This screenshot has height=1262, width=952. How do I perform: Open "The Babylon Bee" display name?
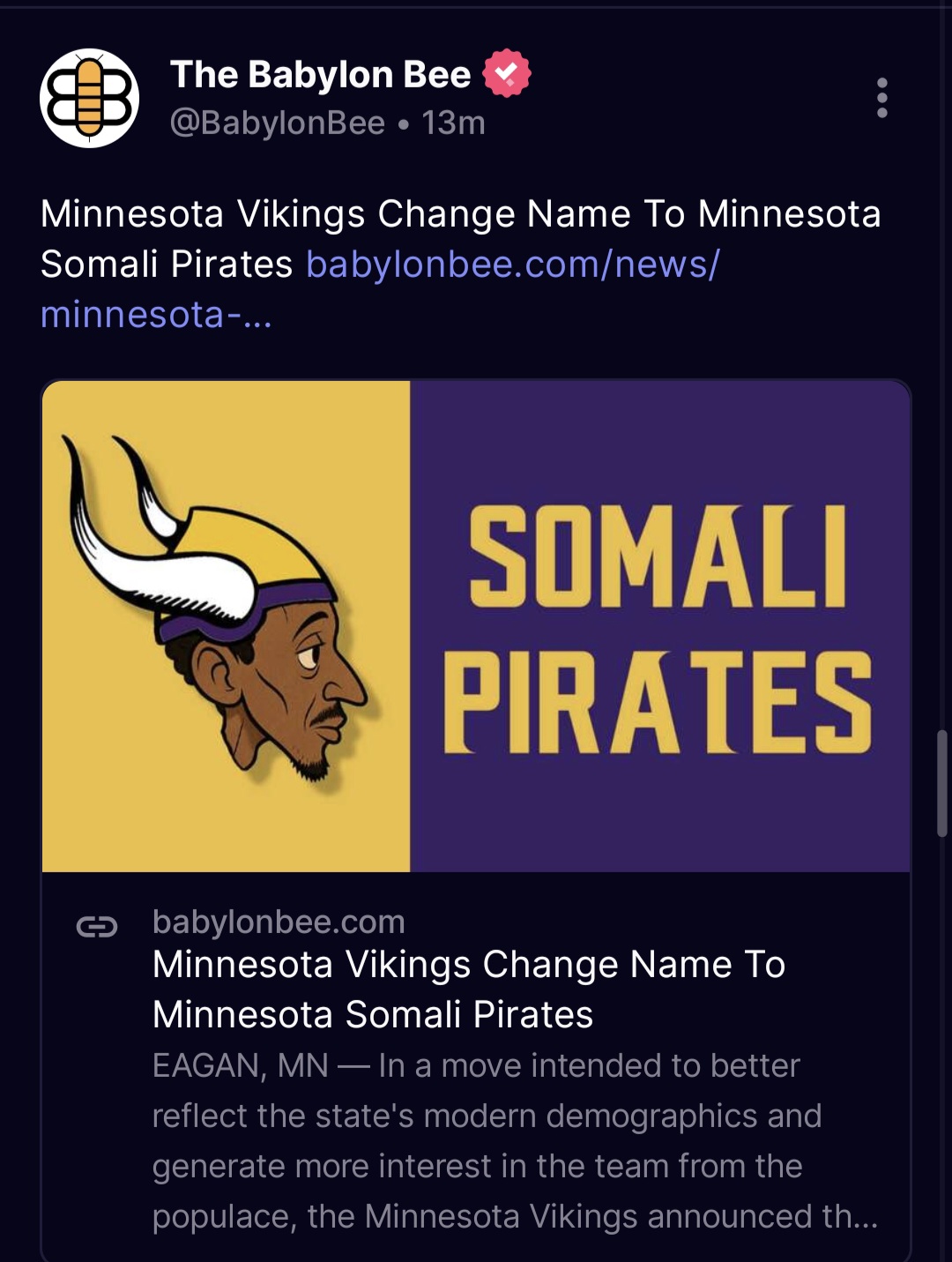point(320,75)
